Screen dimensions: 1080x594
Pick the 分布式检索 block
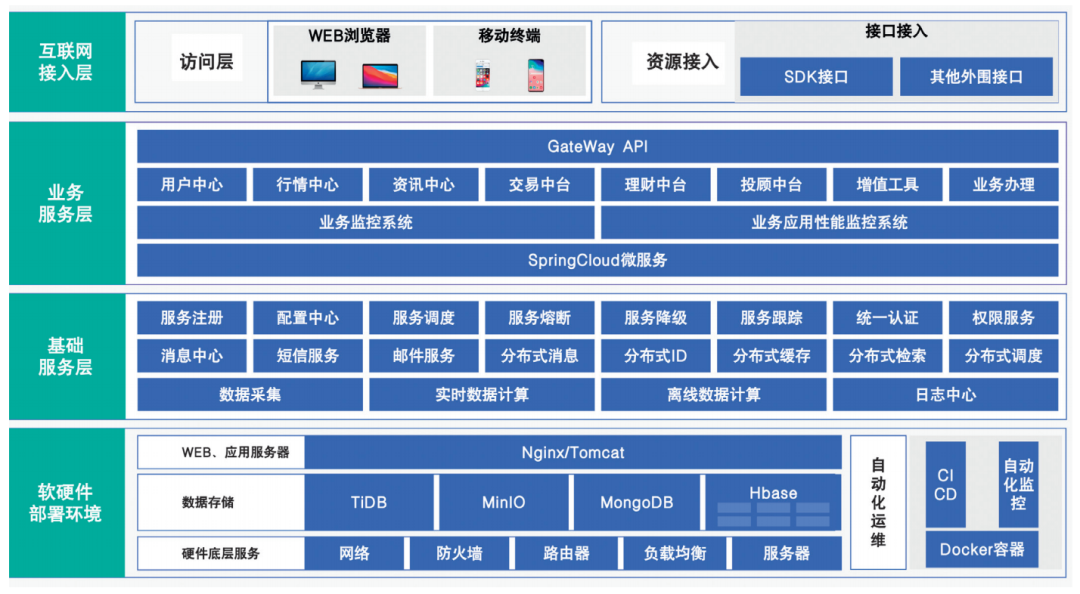(x=887, y=356)
